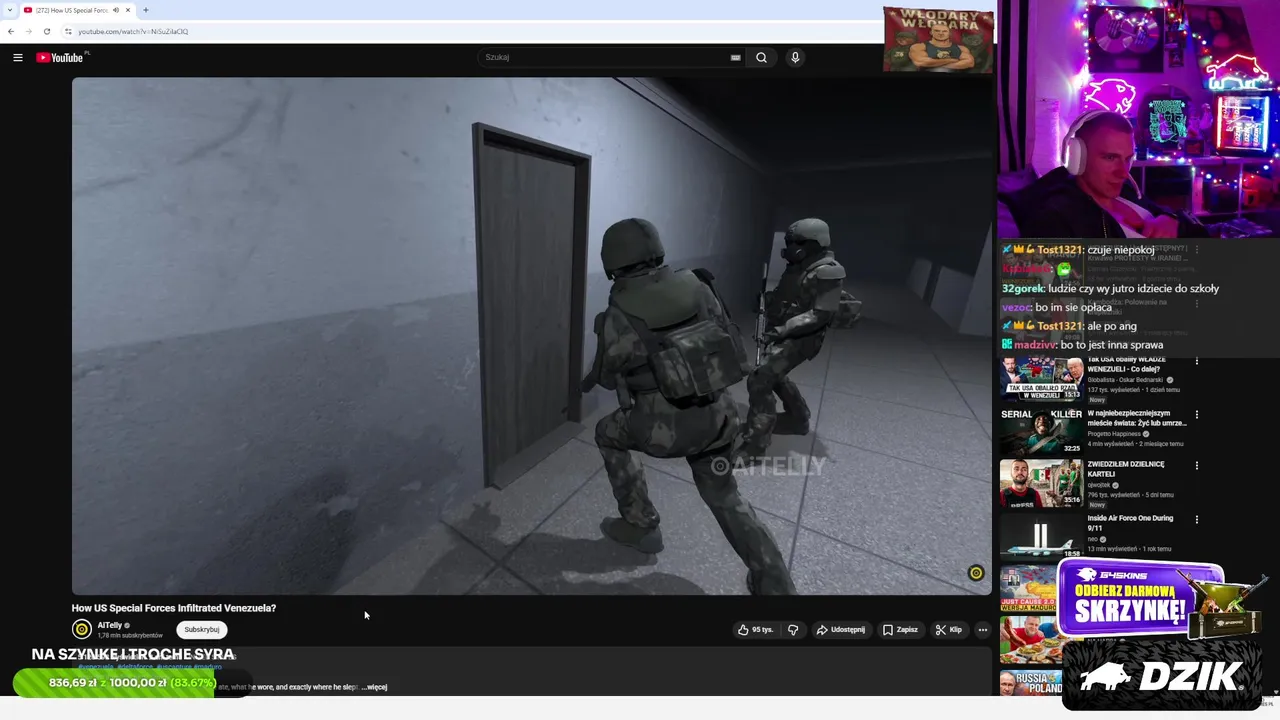Image resolution: width=1280 pixels, height=720 pixels.
Task: Like the video (95 tys.)
Action: tap(756, 630)
